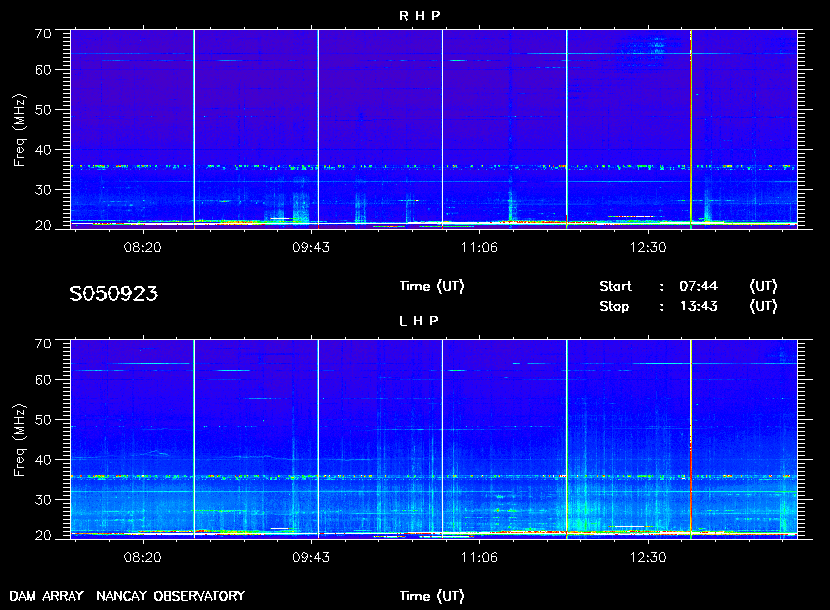This screenshot has height=610, width=830.
Task: Click the 11:06 time label under the RHP plot
Action: click(479, 247)
